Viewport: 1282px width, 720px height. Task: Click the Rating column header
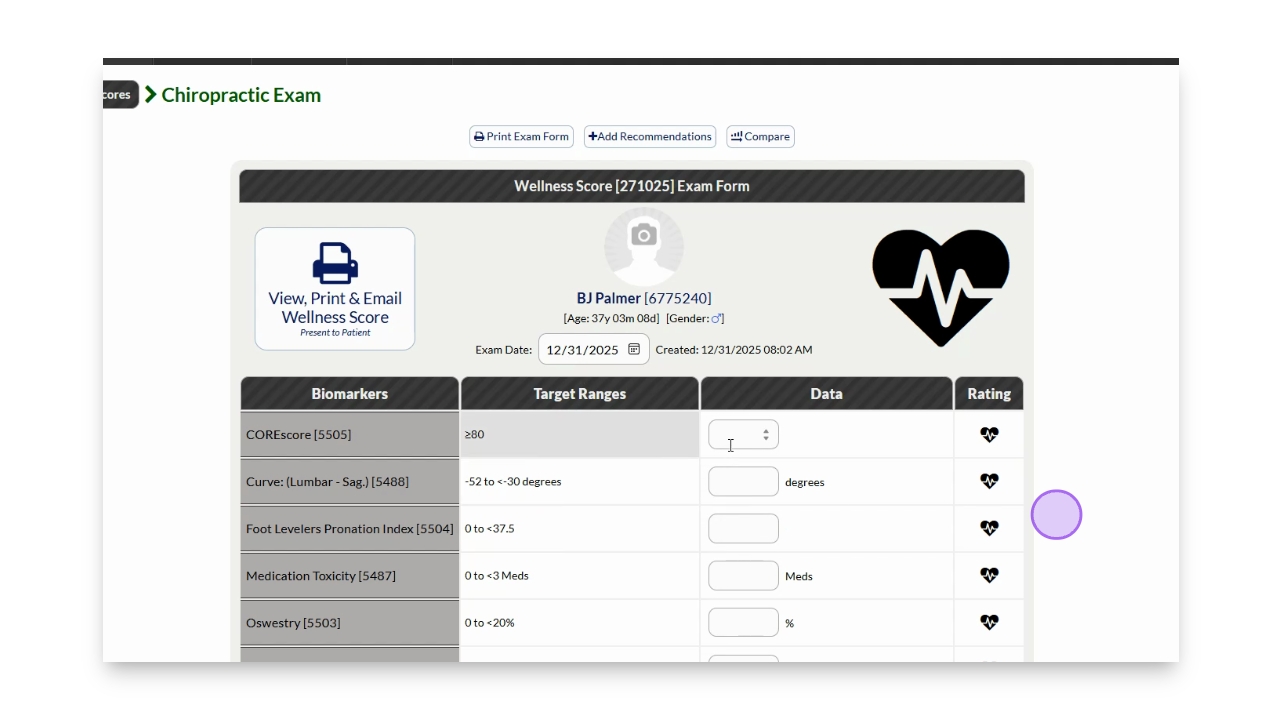click(x=989, y=394)
